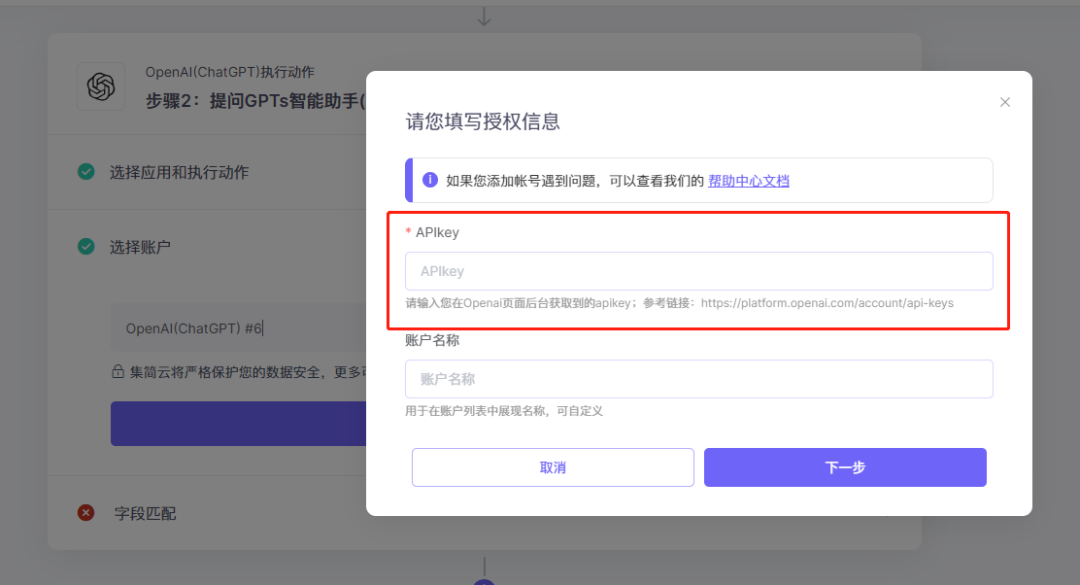Click the down arrow connector above step 2

click(x=484, y=17)
